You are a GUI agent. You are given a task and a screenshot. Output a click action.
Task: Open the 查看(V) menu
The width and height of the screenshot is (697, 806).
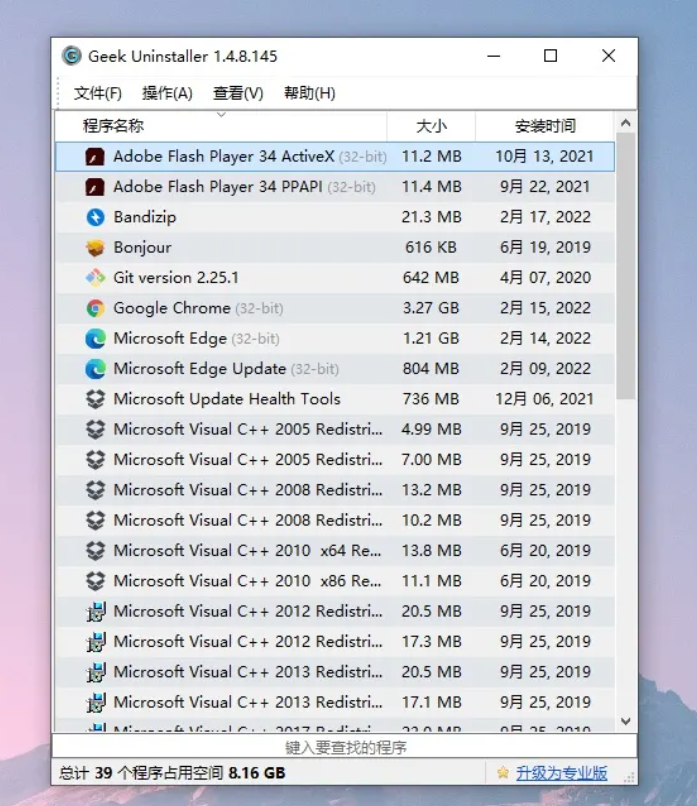(x=238, y=93)
